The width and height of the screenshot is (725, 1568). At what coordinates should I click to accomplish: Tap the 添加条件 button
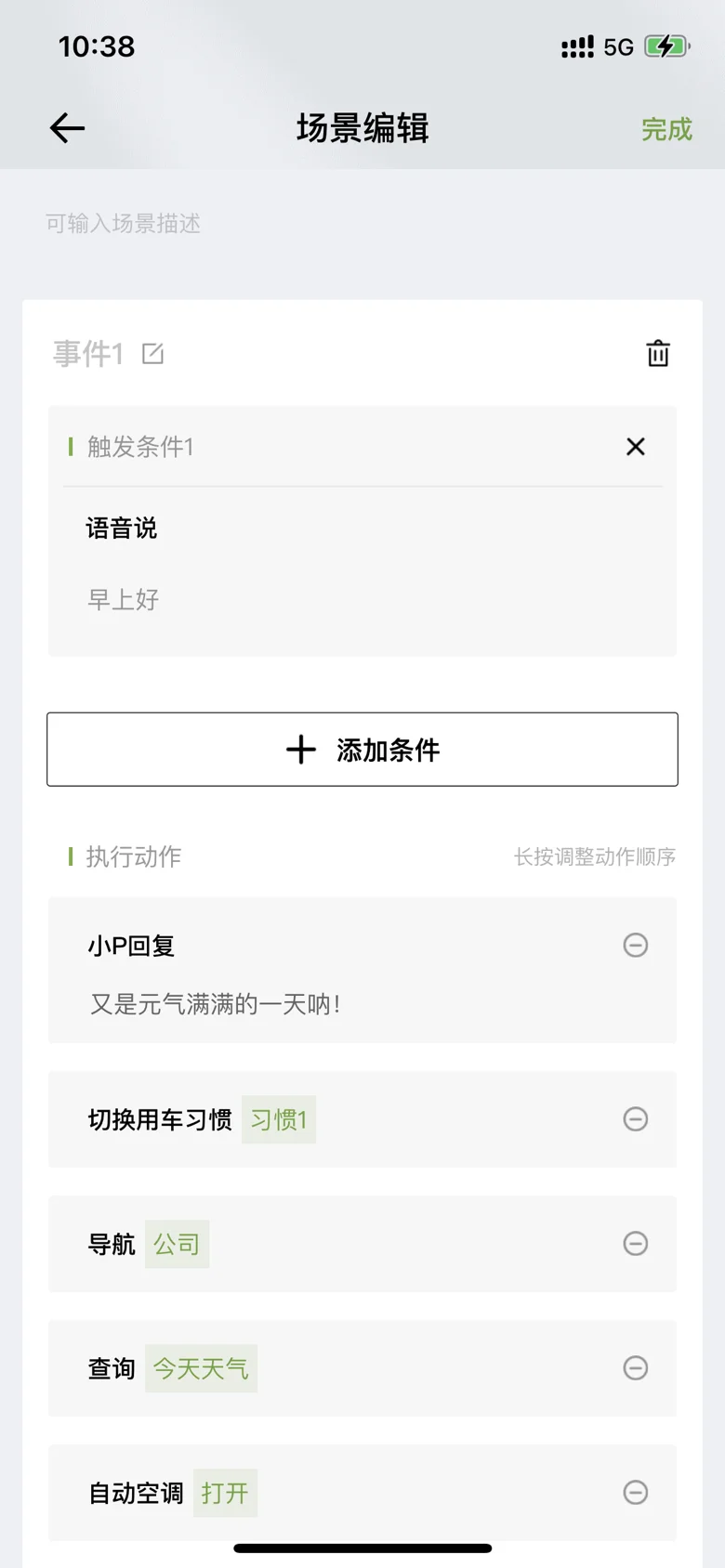[362, 749]
